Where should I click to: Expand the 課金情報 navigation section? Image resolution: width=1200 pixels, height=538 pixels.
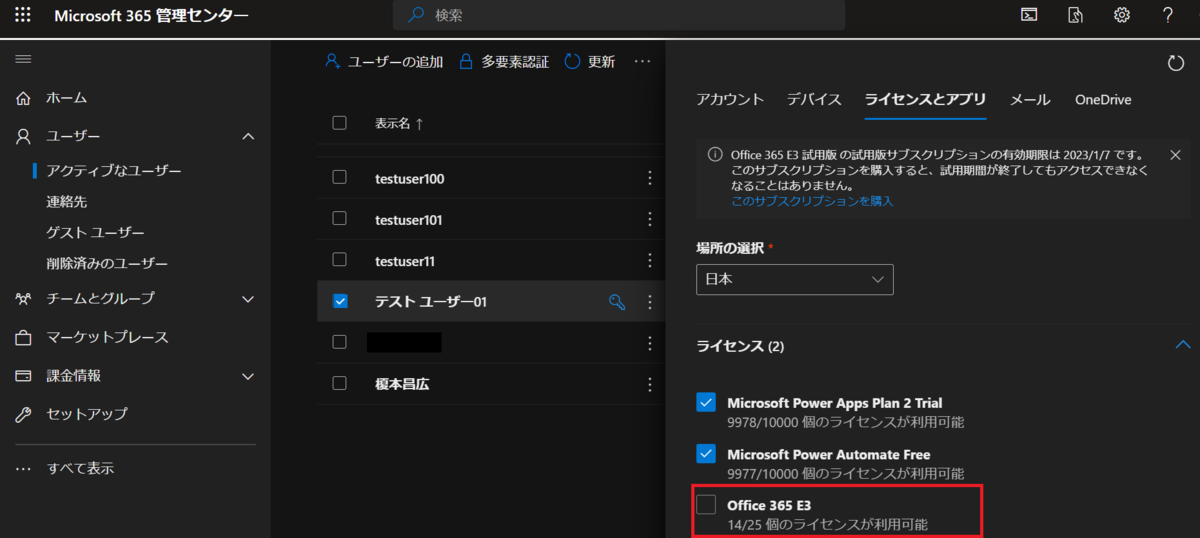249,376
